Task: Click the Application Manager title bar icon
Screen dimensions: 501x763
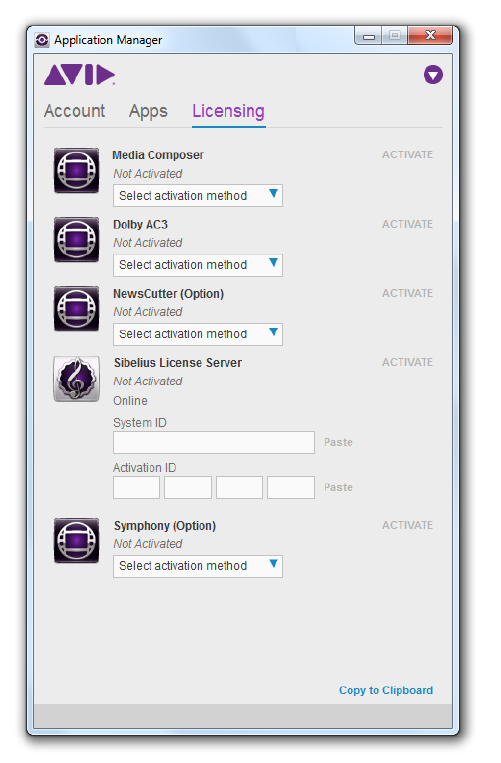Action: pyautogui.click(x=42, y=40)
